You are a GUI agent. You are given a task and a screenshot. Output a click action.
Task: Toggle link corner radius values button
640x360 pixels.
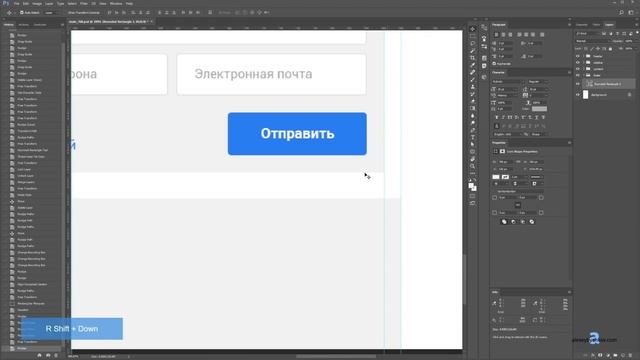click(518, 205)
